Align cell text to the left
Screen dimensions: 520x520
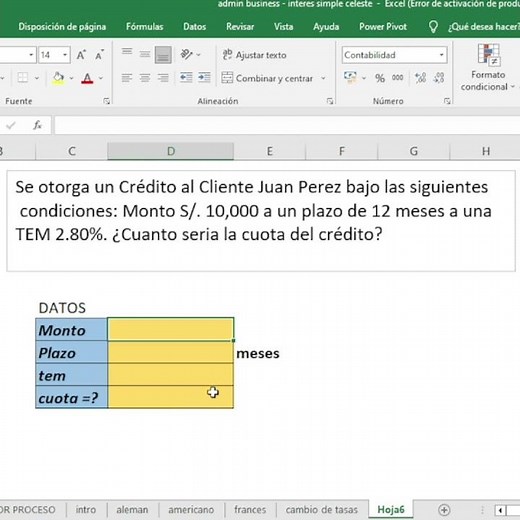[x=127, y=78]
